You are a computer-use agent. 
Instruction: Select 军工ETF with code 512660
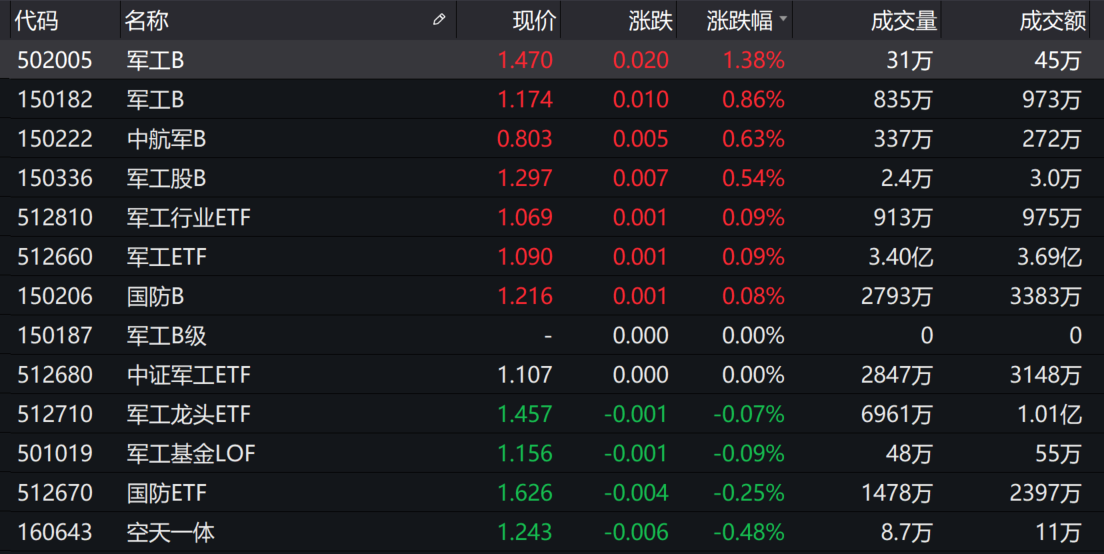click(x=166, y=257)
